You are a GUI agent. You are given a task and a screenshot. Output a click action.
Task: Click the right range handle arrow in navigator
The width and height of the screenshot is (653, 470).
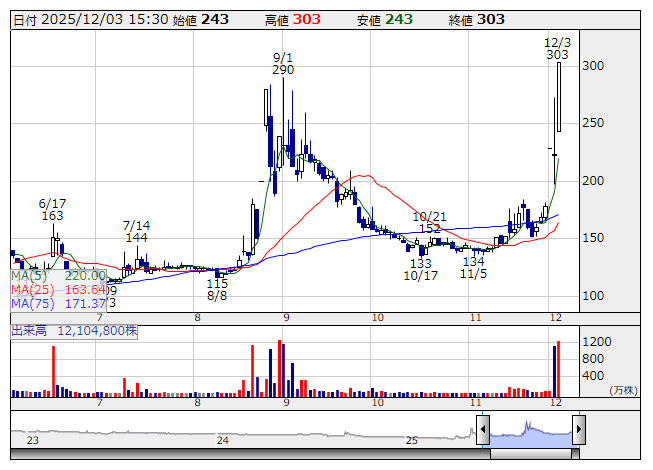[578, 430]
